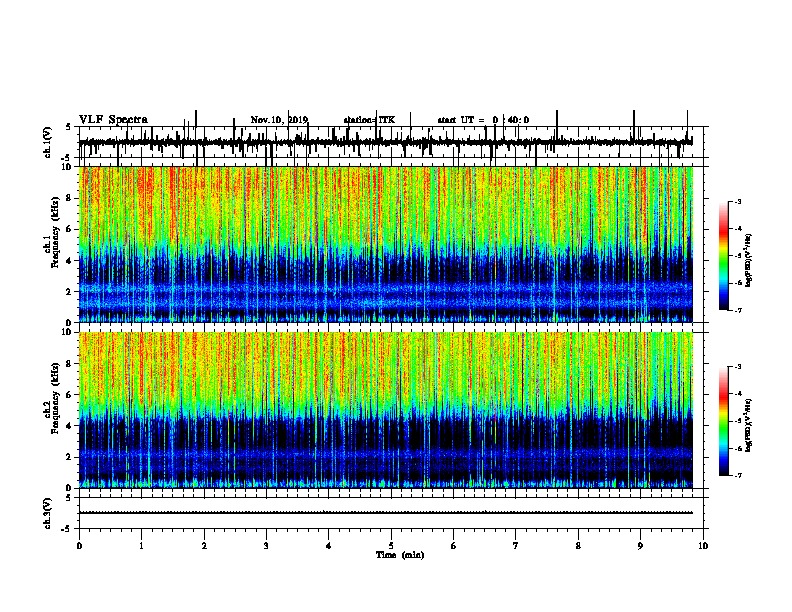Click time axis tick label '8'

point(578,546)
